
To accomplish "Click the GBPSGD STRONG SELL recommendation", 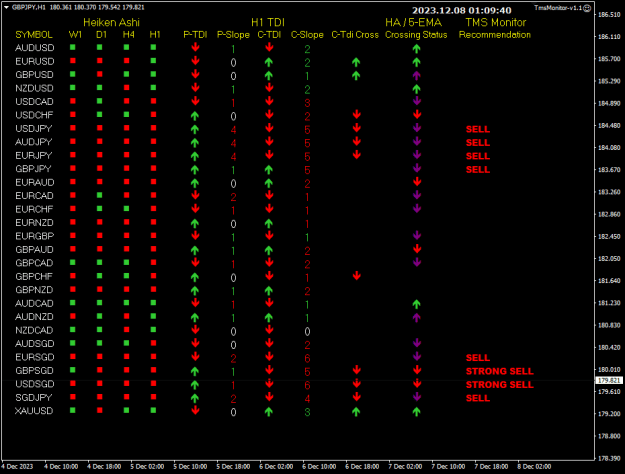I will 499,371.
